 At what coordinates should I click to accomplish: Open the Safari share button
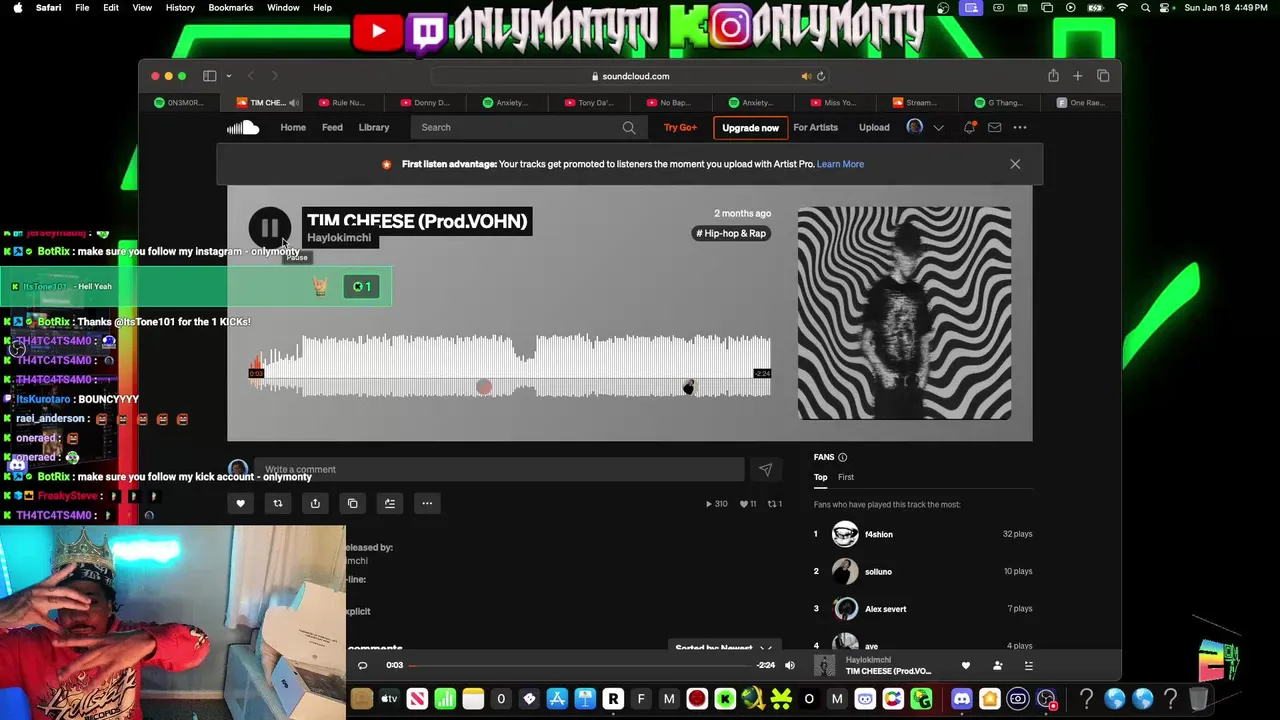[1053, 76]
